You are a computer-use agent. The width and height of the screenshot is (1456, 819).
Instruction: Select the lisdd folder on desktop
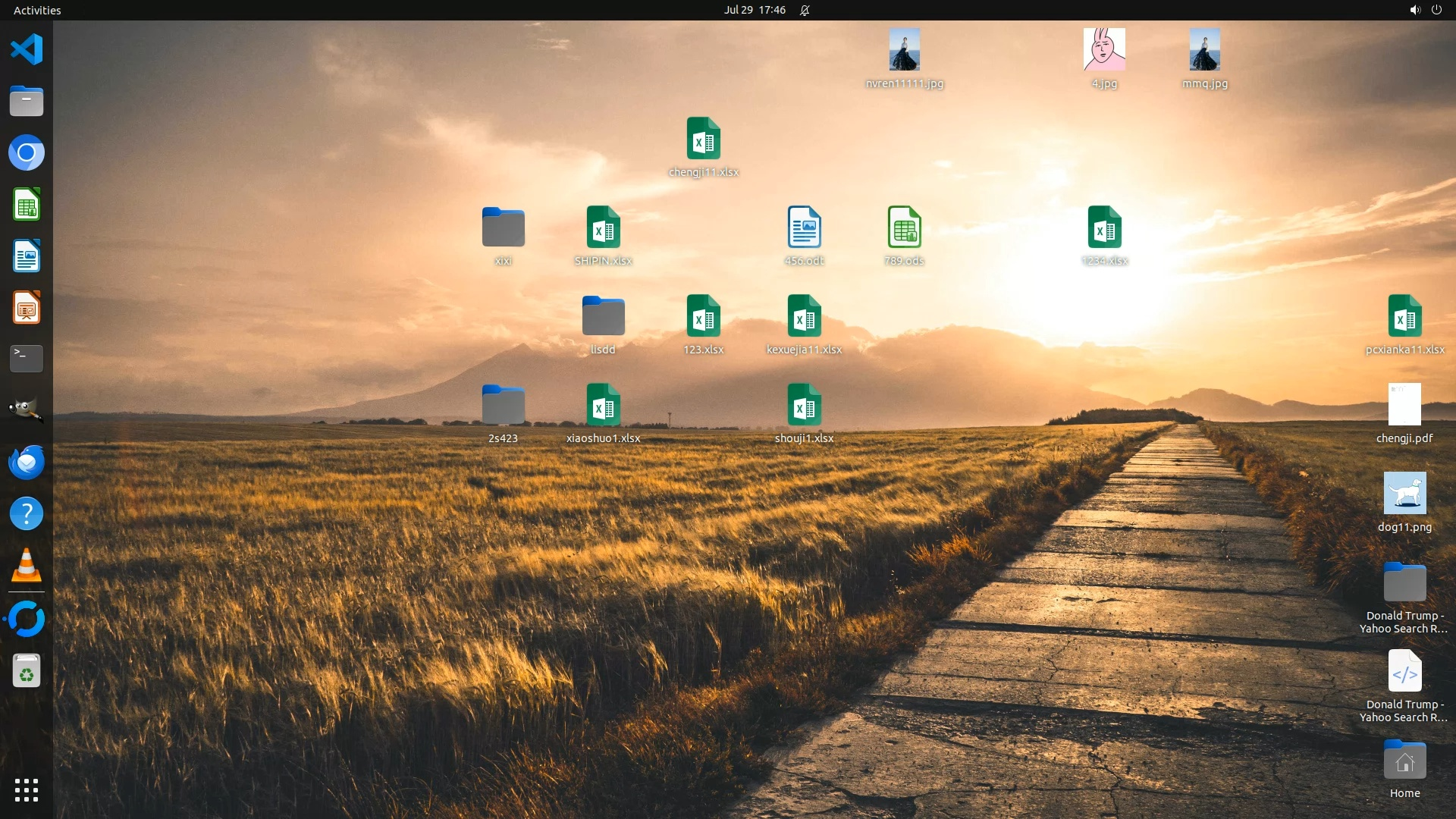click(603, 316)
